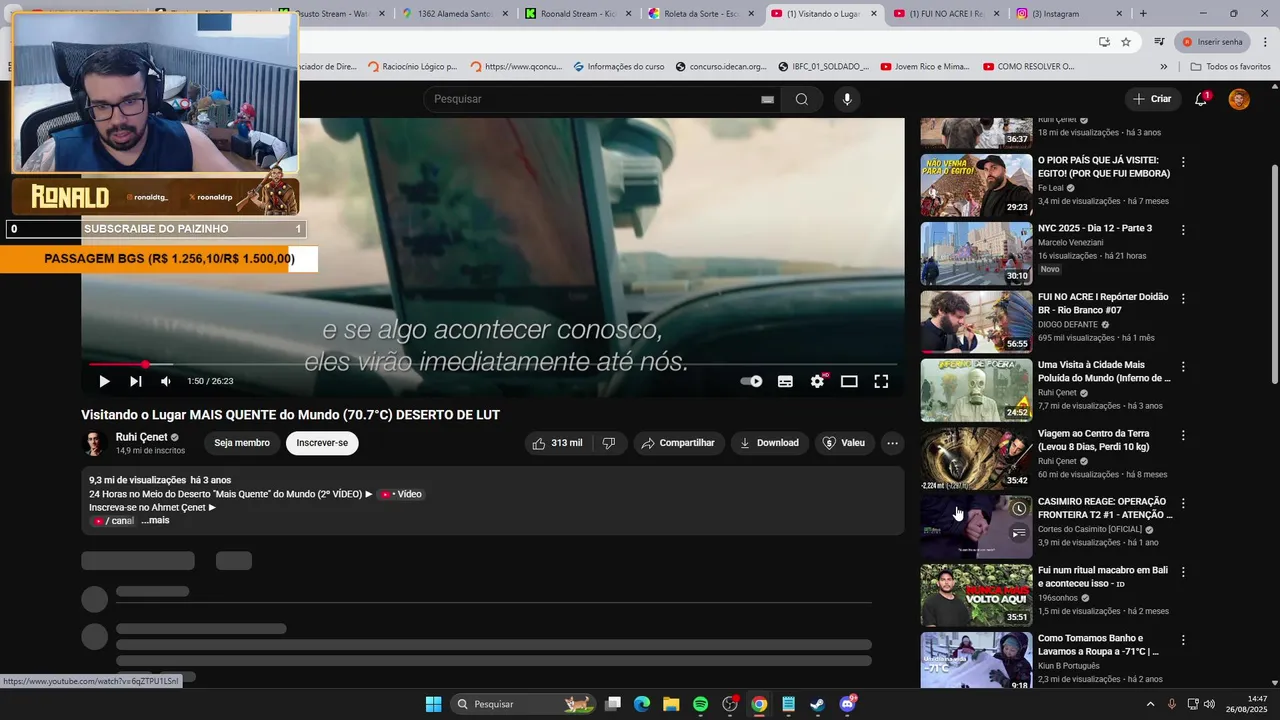Click the search magnifier button
Screen dimensions: 1280x720
801,99
